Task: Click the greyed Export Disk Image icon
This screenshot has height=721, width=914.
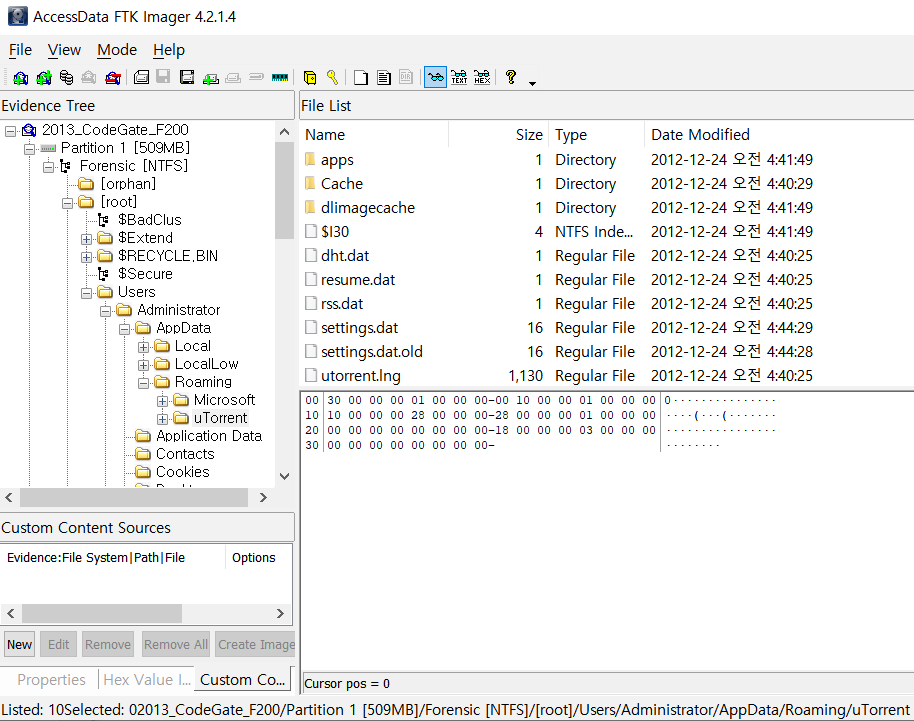Action: 163,77
